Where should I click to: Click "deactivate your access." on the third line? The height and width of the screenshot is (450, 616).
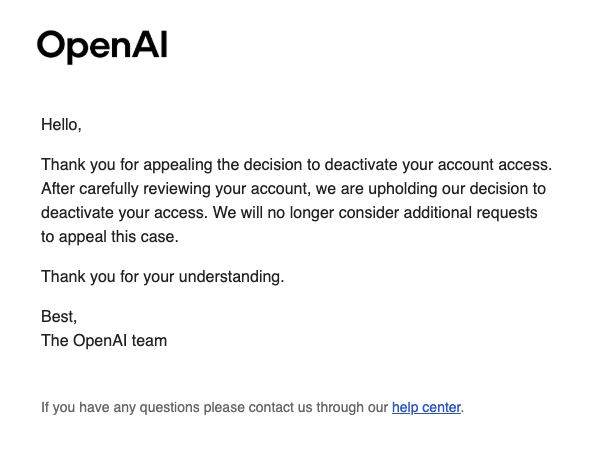point(124,213)
